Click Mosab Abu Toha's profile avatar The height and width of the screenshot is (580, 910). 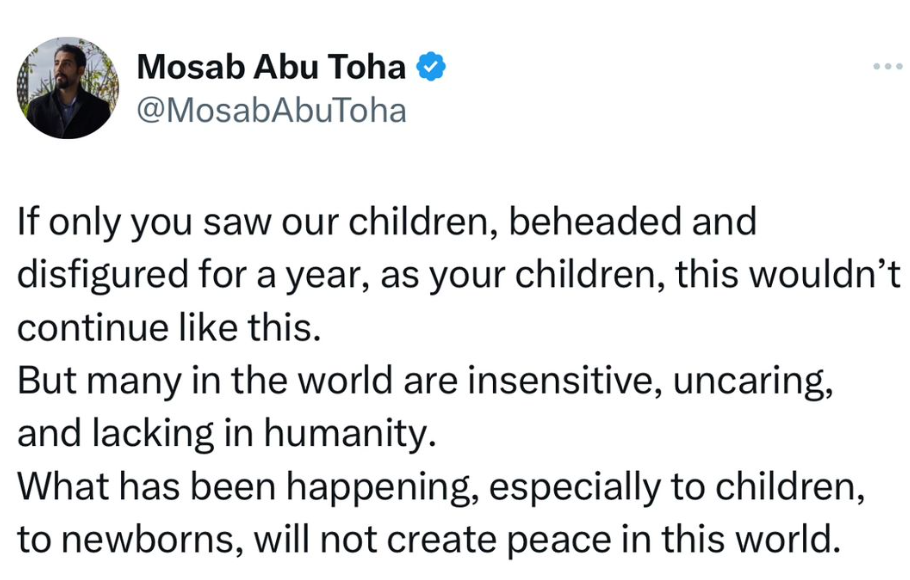tap(68, 88)
